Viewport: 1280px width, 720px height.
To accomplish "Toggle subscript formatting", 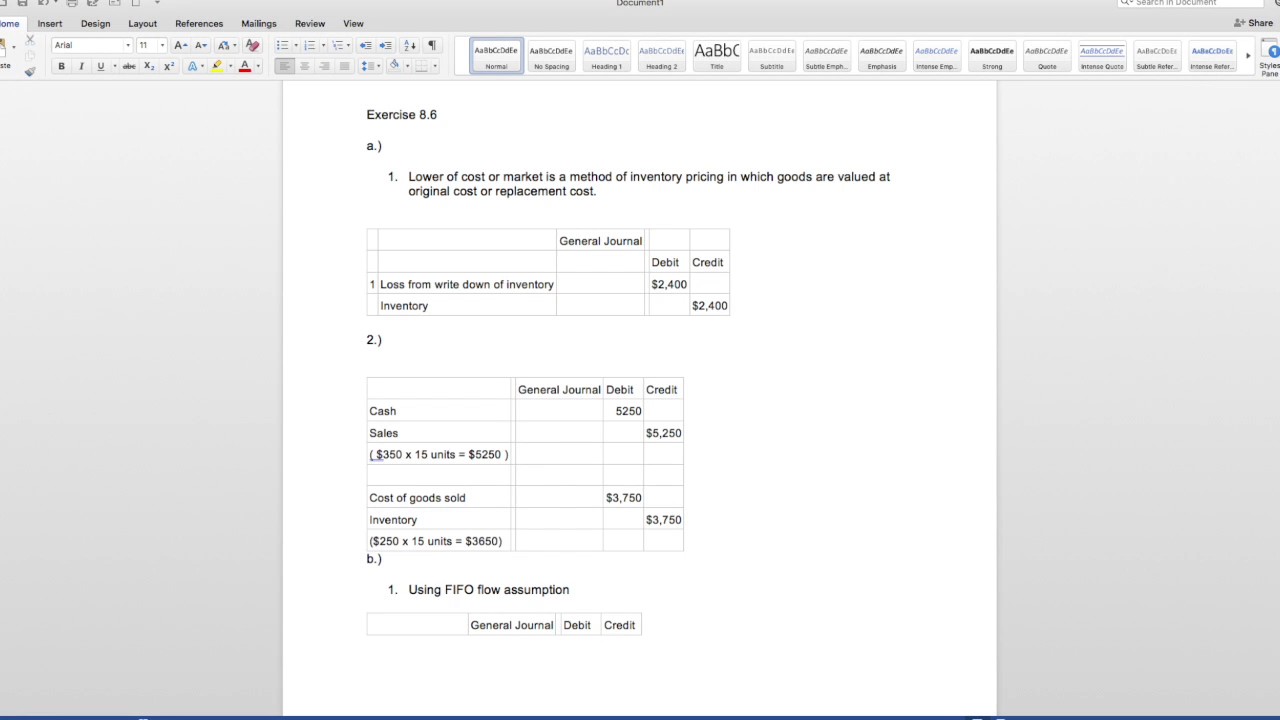I will 149,66.
